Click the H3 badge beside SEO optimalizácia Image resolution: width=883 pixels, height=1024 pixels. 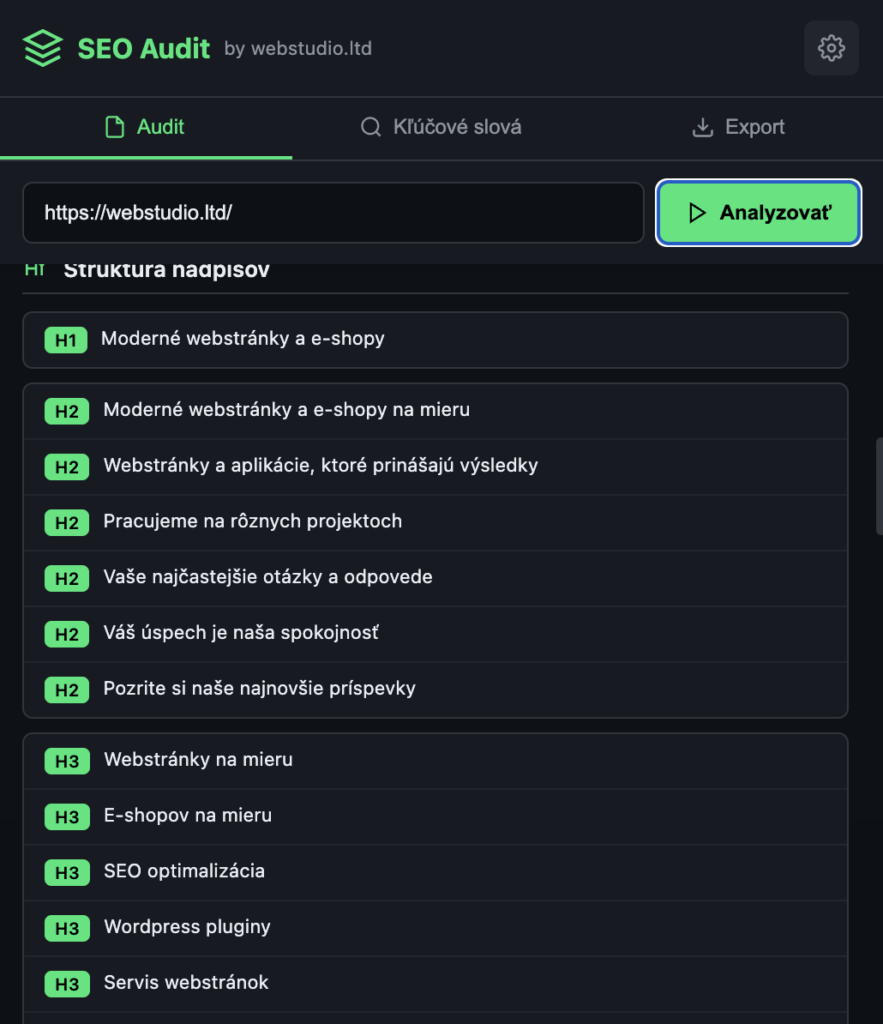66,872
